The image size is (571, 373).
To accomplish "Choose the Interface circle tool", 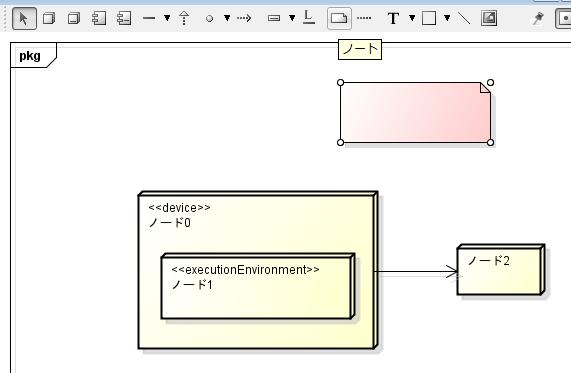I will [x=209, y=18].
